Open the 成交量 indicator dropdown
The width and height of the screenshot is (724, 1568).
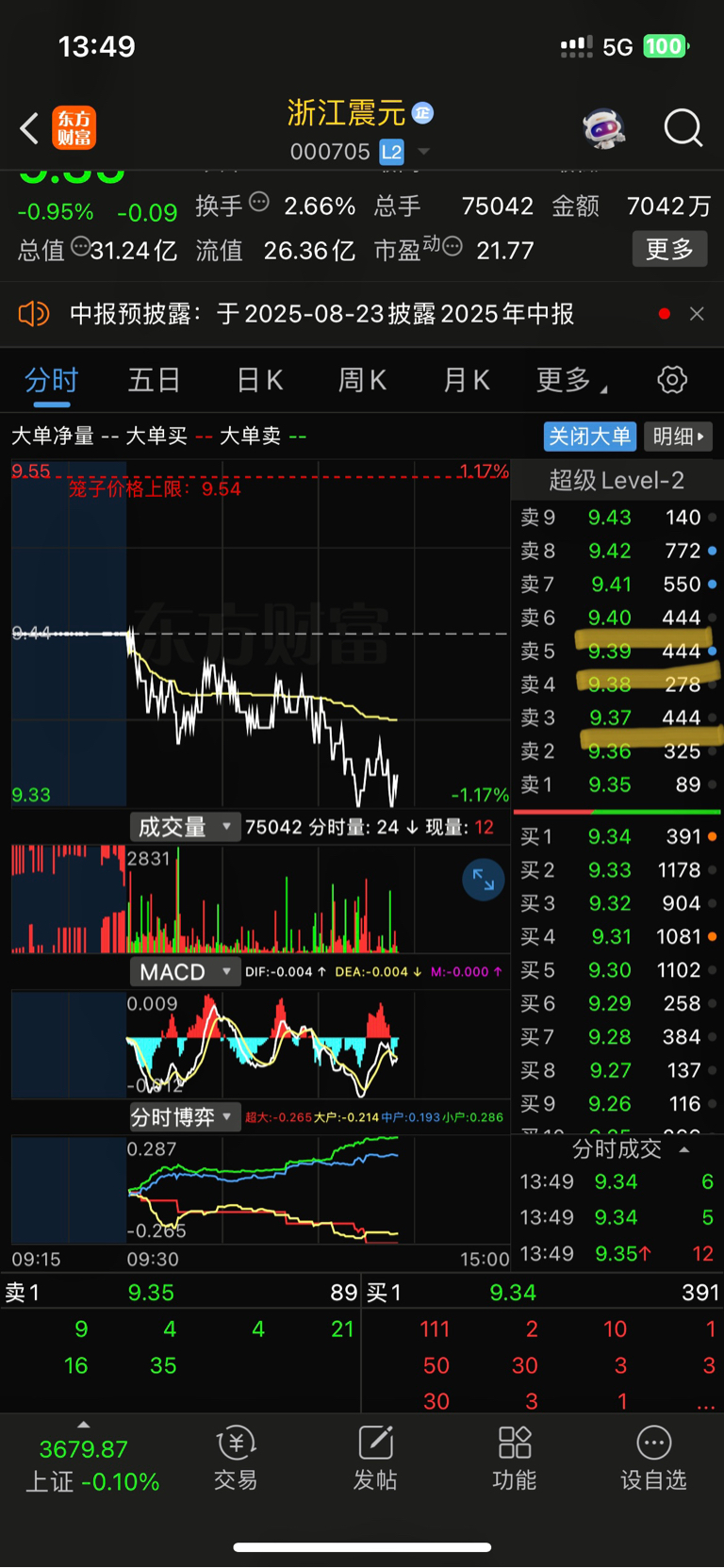(185, 827)
